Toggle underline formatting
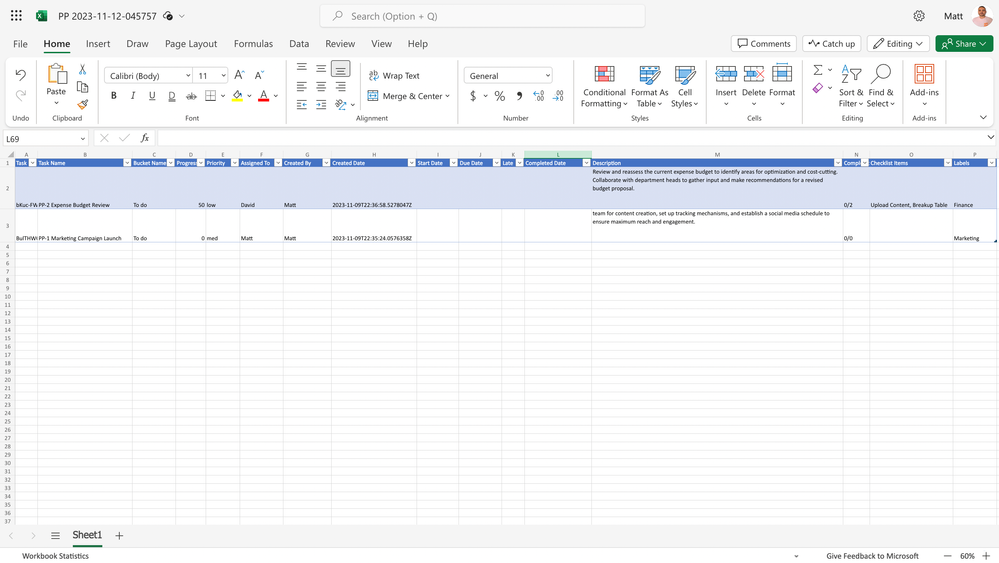 click(152, 96)
